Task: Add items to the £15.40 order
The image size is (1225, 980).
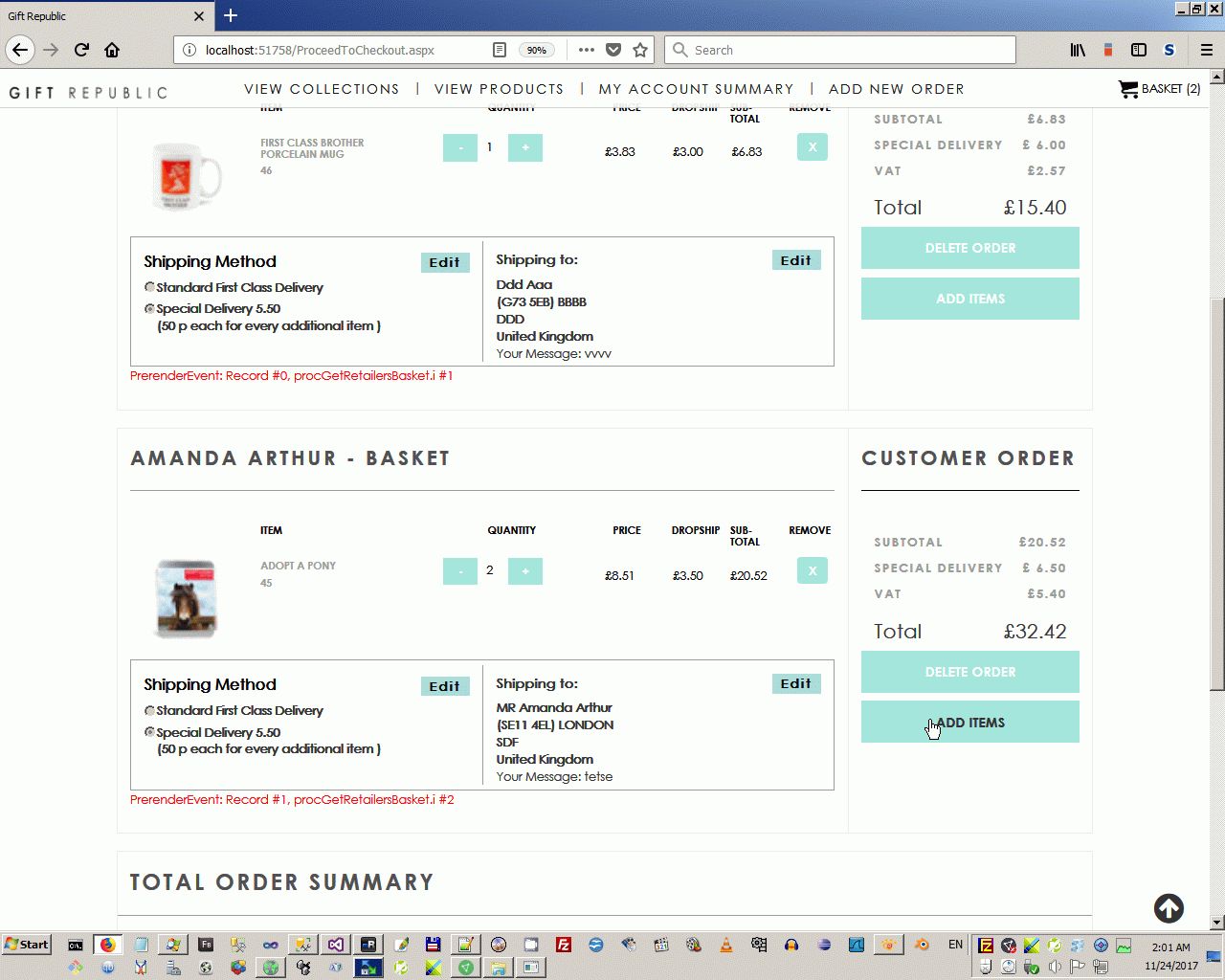Action: [x=970, y=299]
